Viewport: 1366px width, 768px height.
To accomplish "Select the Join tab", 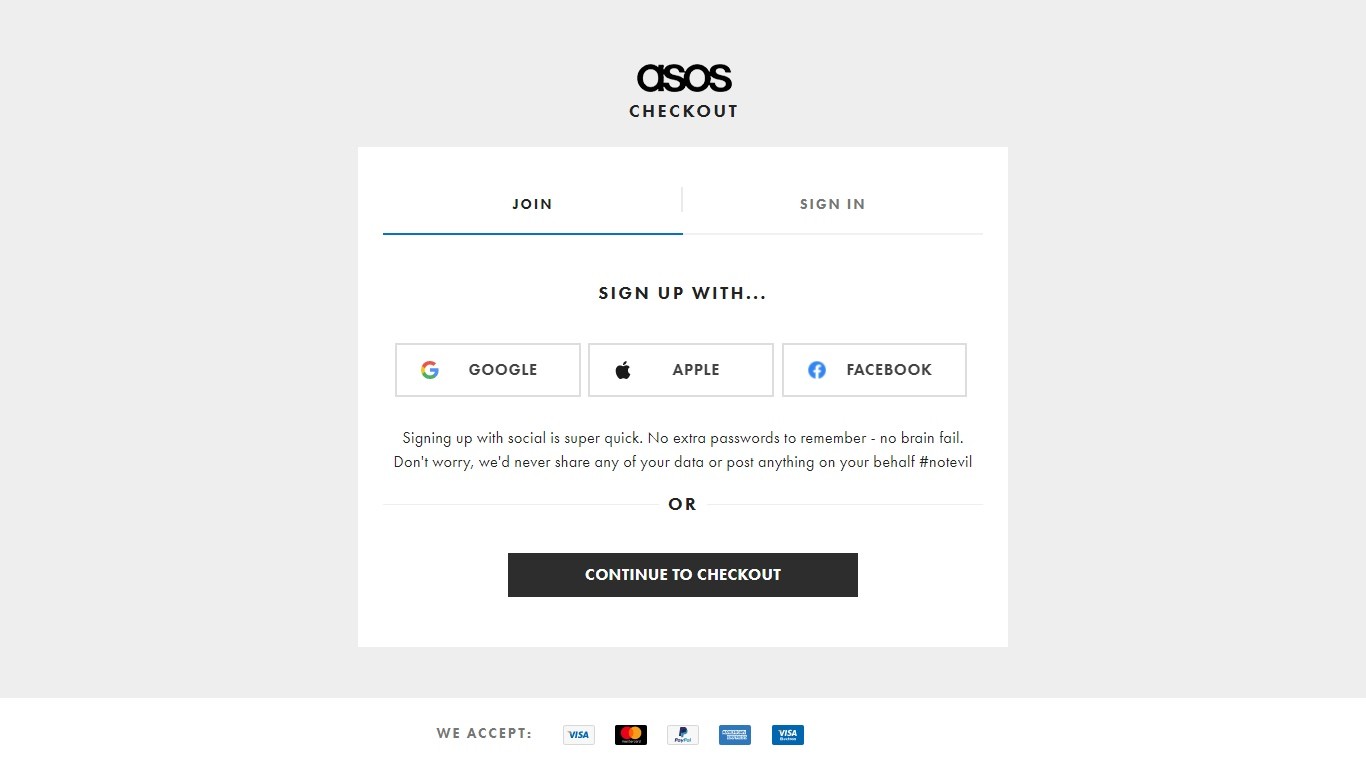I will tap(532, 204).
